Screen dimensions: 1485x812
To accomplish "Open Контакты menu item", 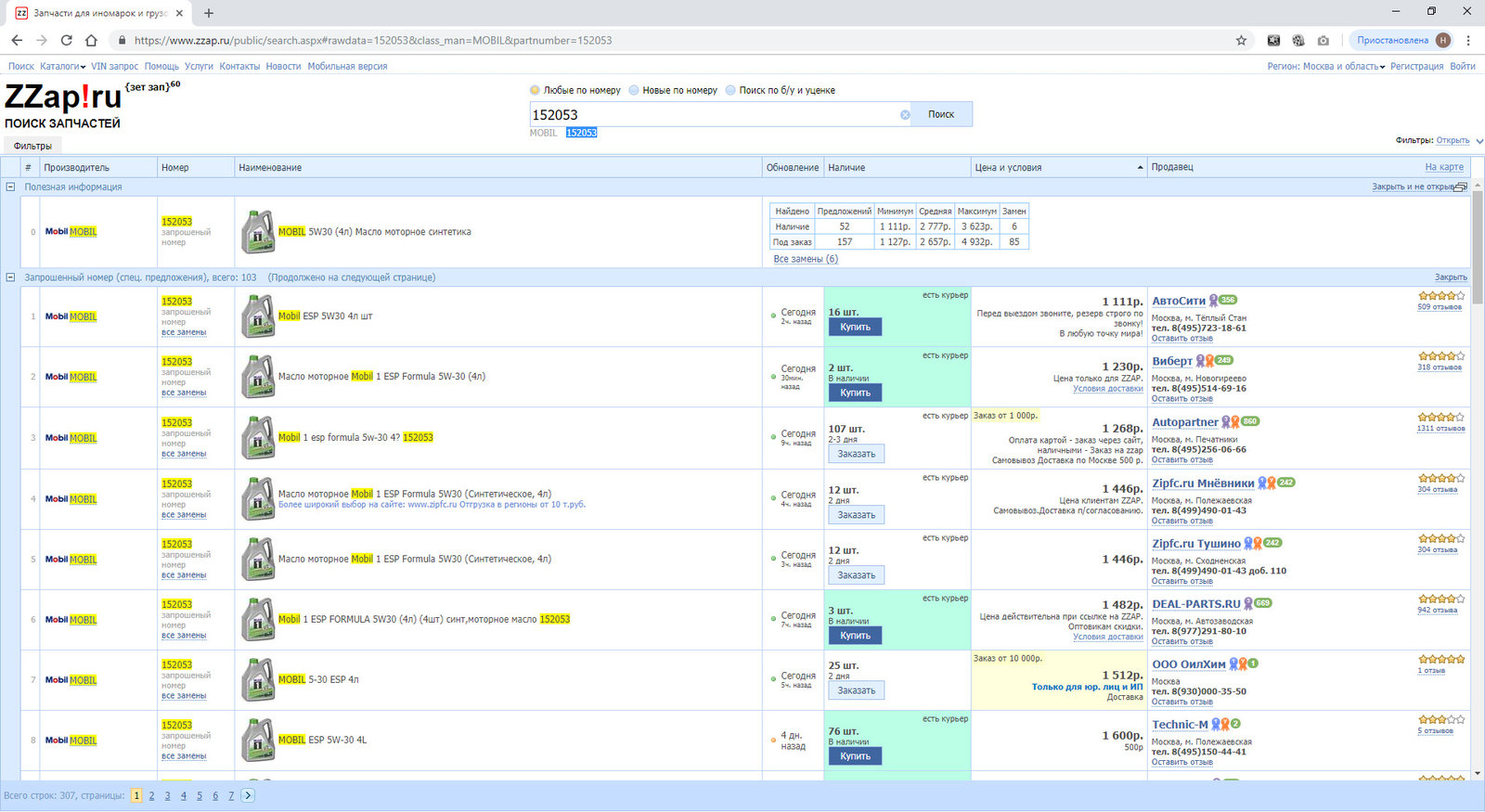I will tap(239, 67).
